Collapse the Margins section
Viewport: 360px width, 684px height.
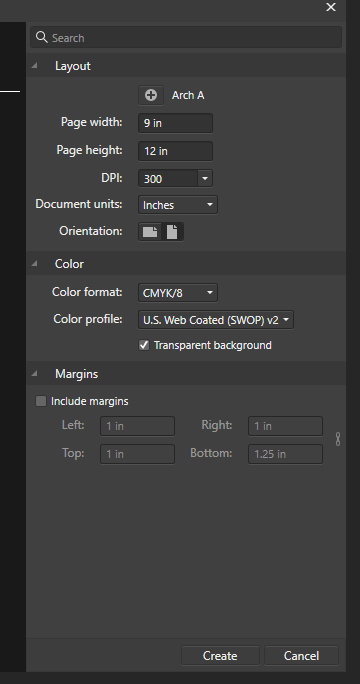34,373
